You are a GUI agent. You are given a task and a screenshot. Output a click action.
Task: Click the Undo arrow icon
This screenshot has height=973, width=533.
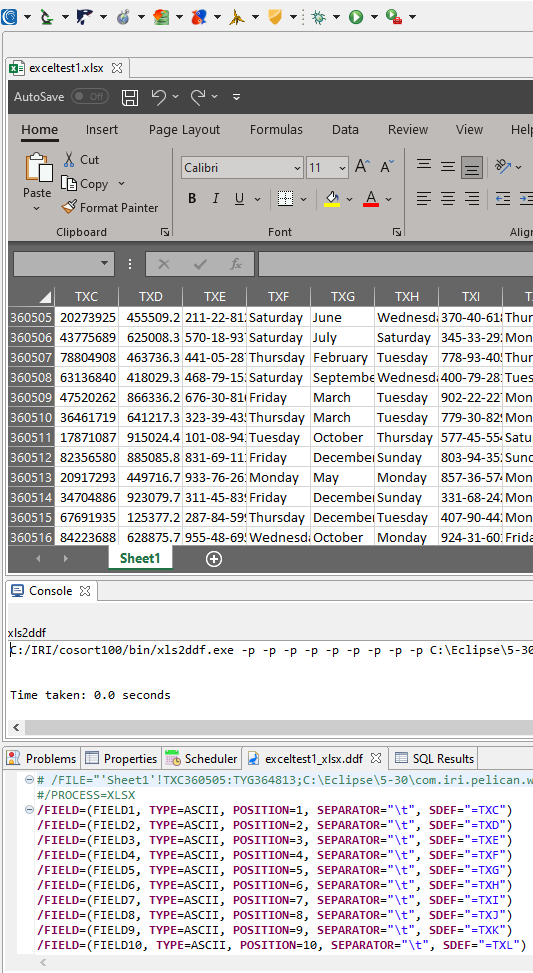pyautogui.click(x=159, y=97)
